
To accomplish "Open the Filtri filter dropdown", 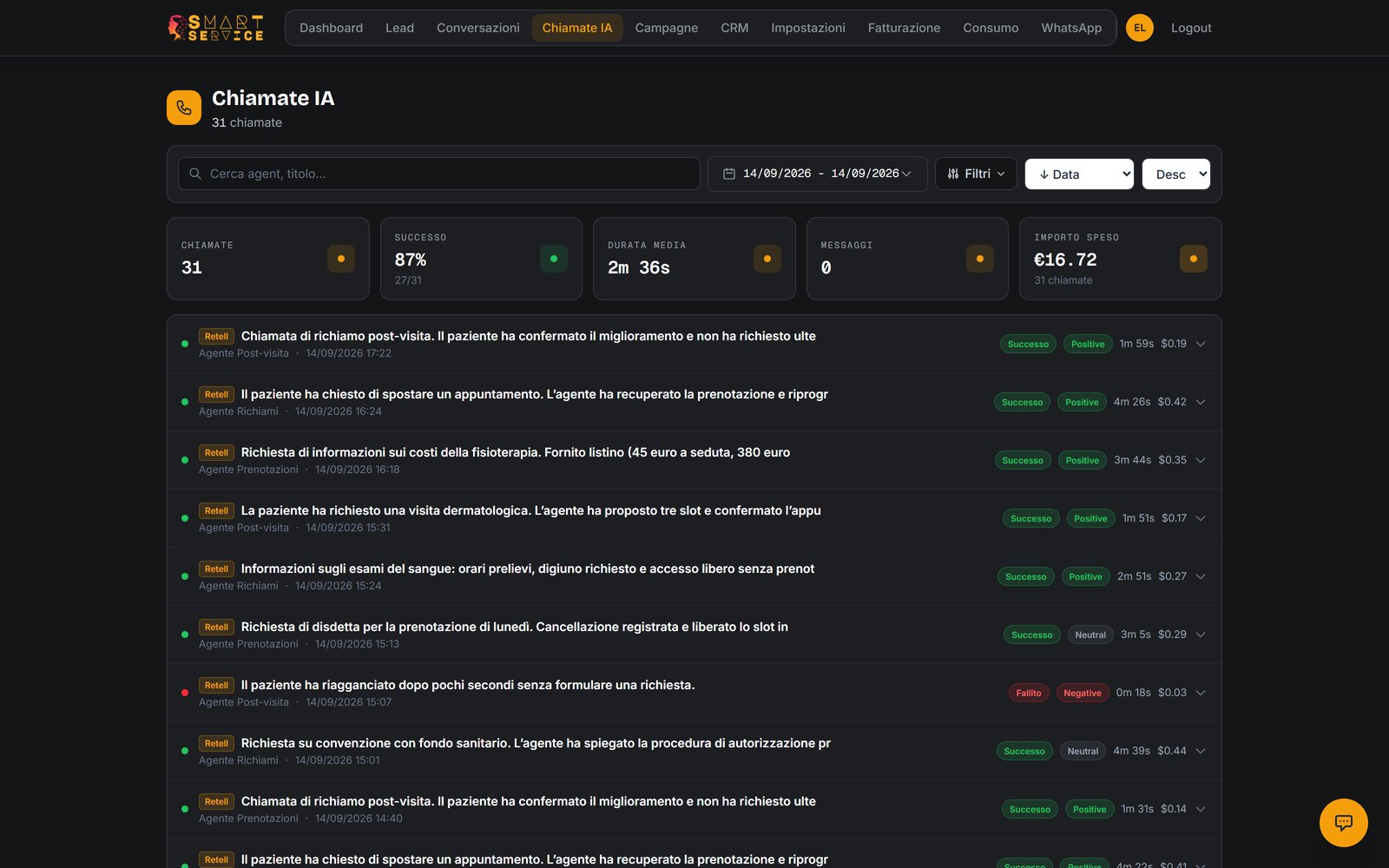I will coord(976,174).
